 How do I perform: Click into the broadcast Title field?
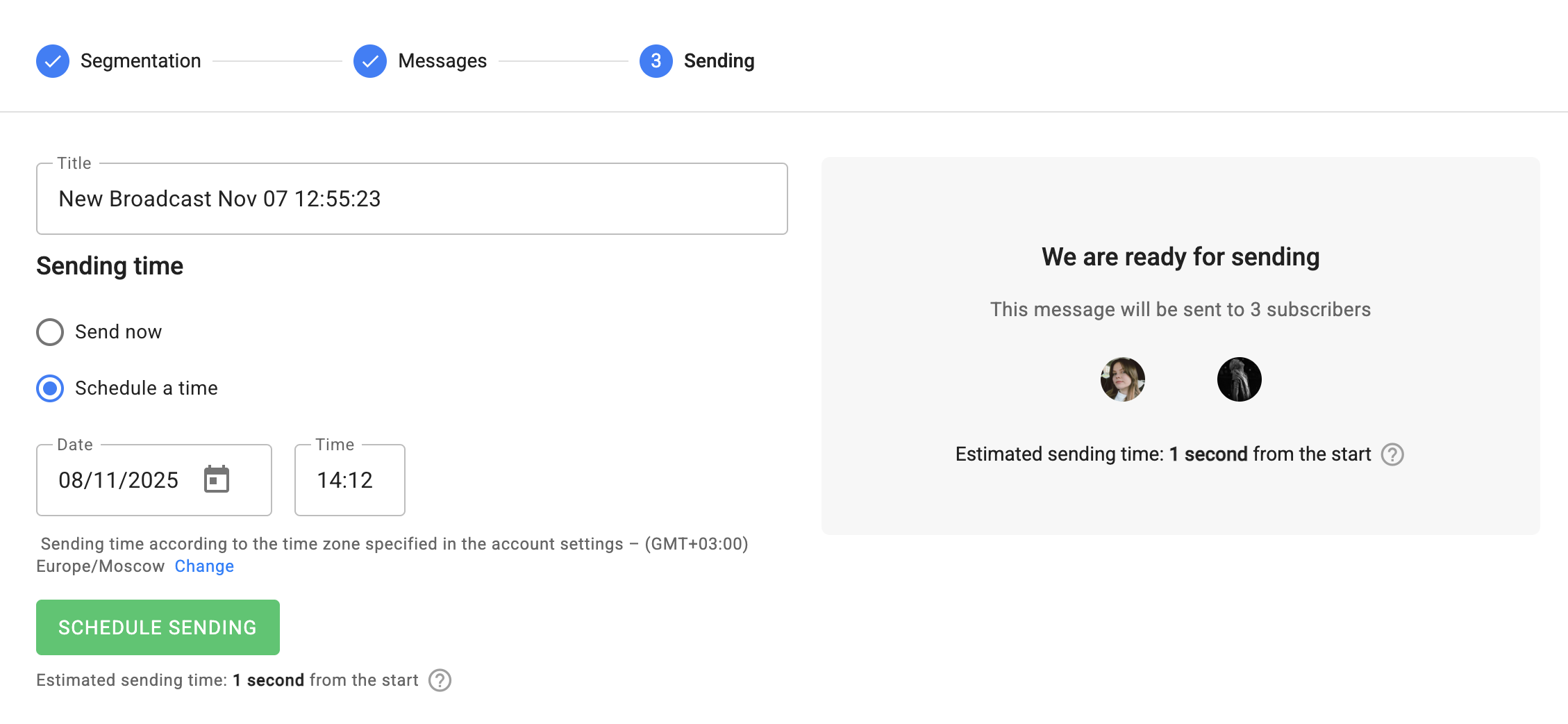tap(412, 199)
